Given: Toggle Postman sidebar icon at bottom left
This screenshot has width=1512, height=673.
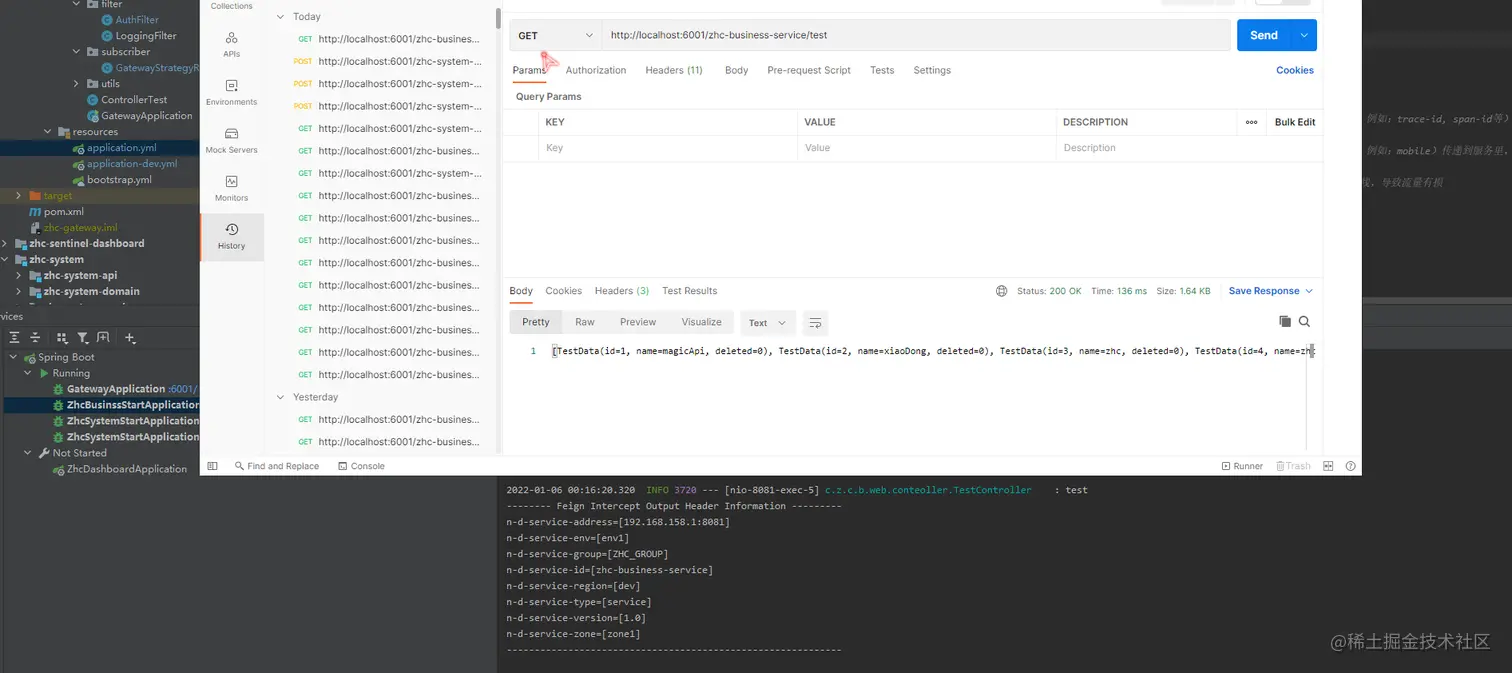Looking at the screenshot, I should 212,466.
